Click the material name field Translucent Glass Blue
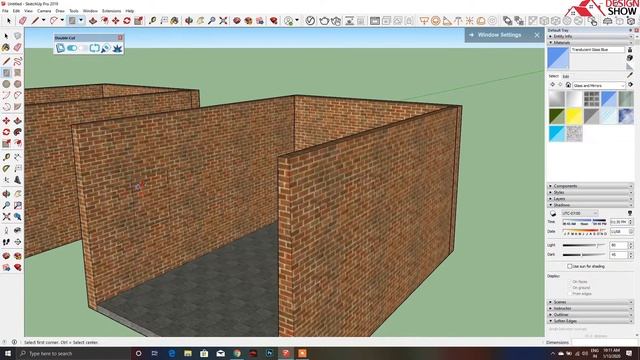The image size is (640, 360). [x=598, y=49]
